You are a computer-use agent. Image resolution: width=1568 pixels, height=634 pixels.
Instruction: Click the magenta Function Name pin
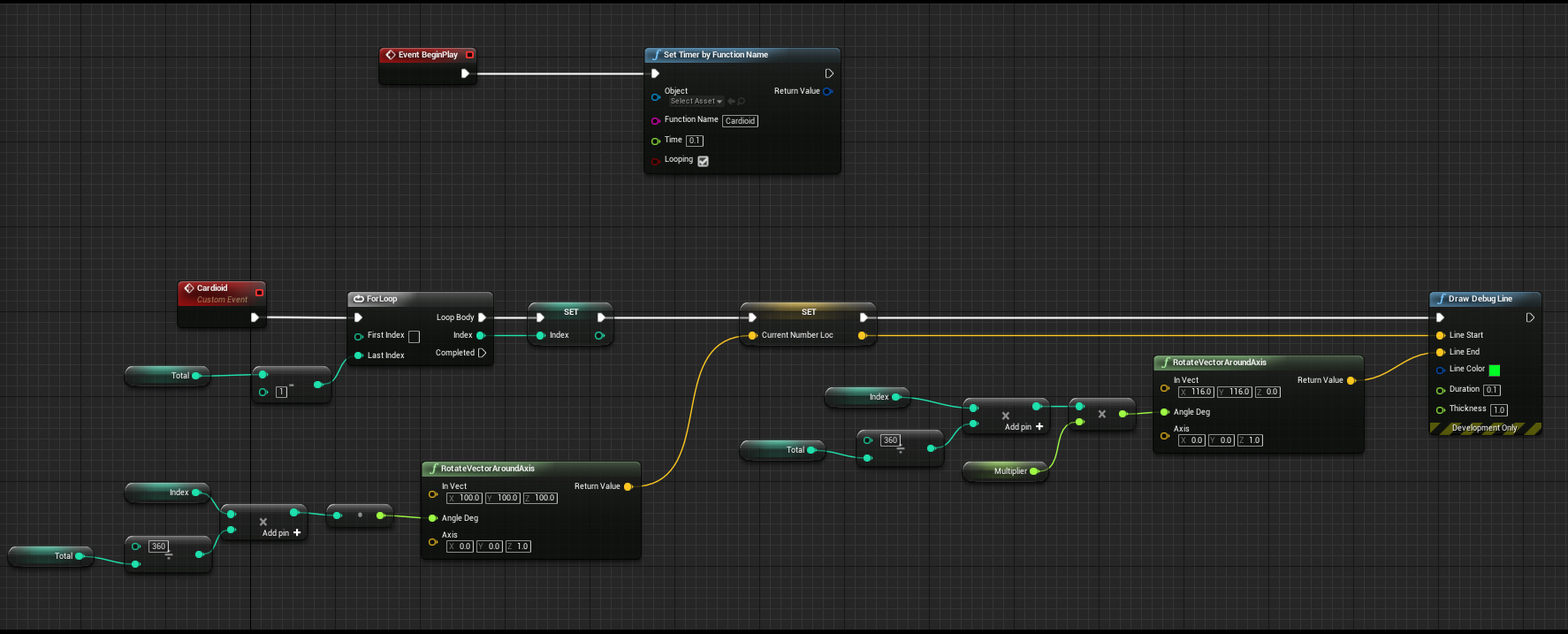pos(656,121)
